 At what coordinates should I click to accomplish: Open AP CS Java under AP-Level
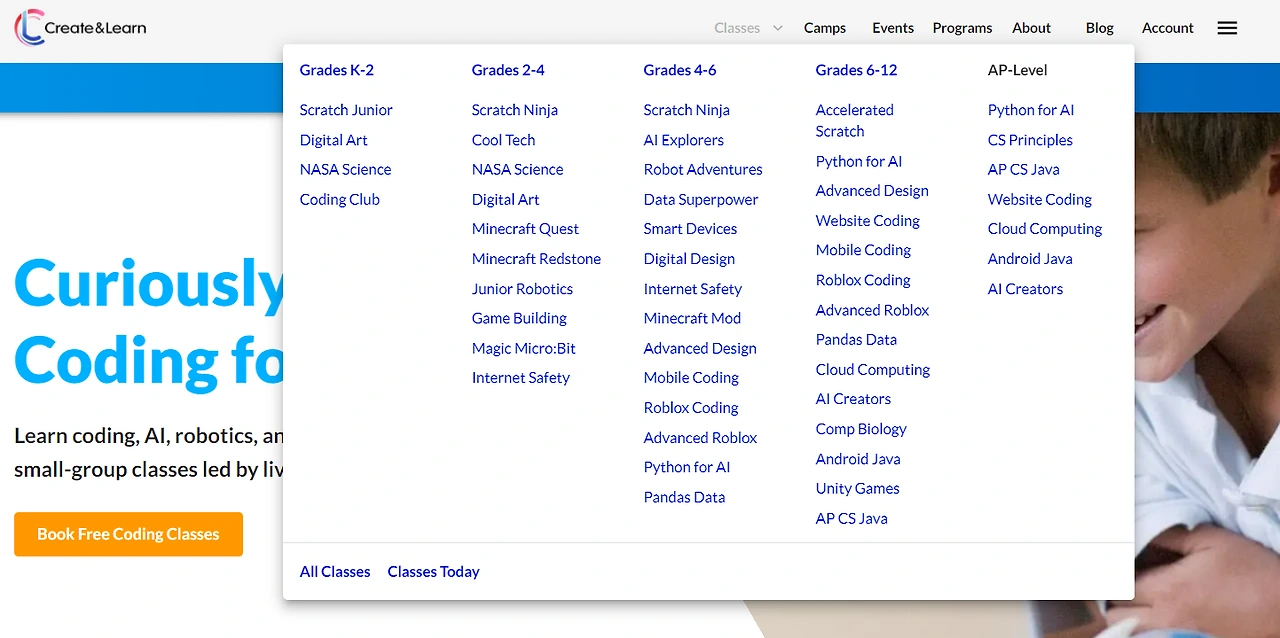pos(1024,170)
